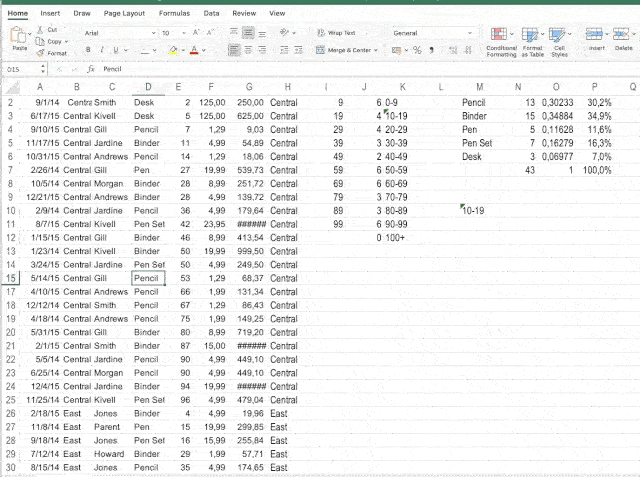Select the Format painter brush
This screenshot has height=477, width=640.
pos(40,53)
